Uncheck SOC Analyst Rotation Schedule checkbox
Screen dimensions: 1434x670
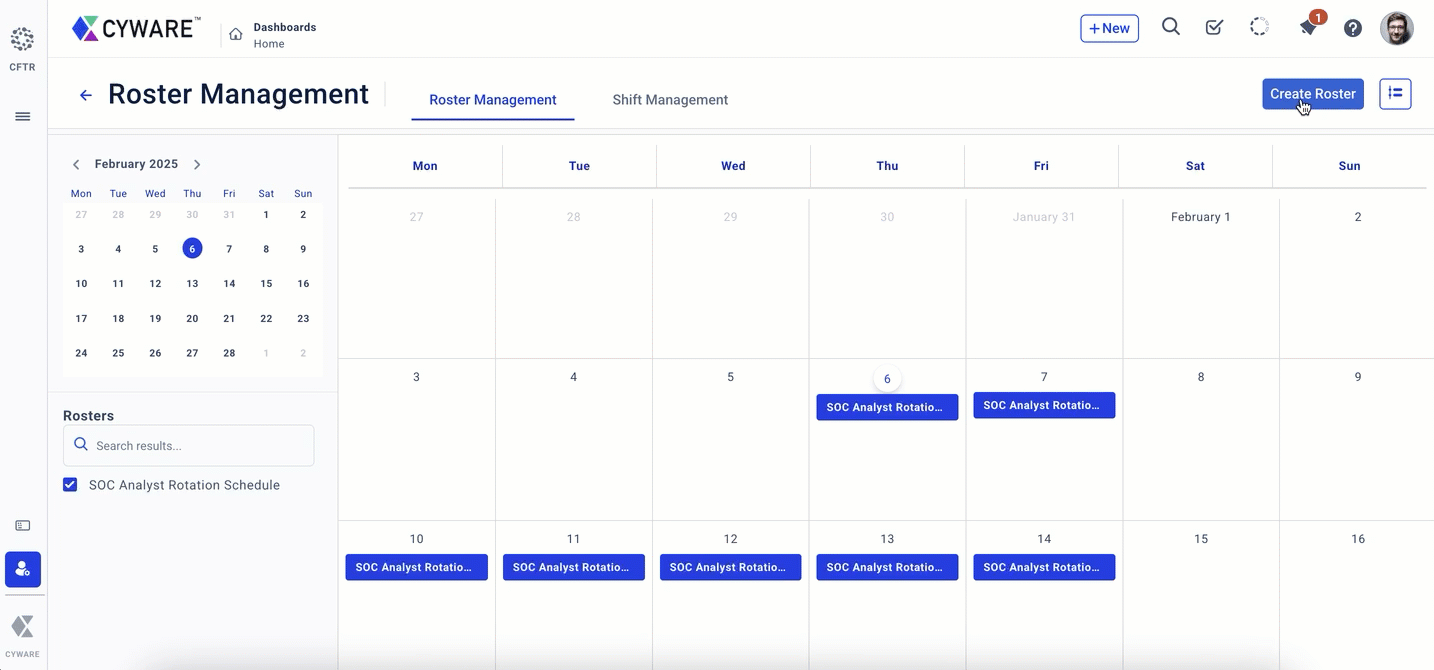click(x=70, y=485)
